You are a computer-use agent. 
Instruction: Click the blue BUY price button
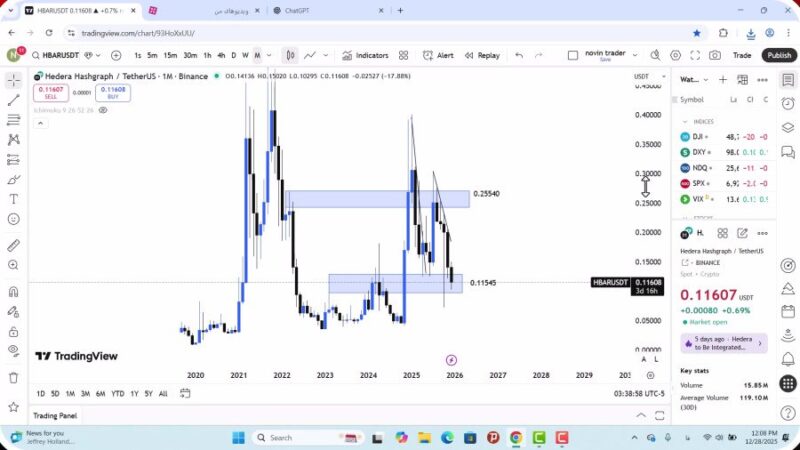point(115,92)
